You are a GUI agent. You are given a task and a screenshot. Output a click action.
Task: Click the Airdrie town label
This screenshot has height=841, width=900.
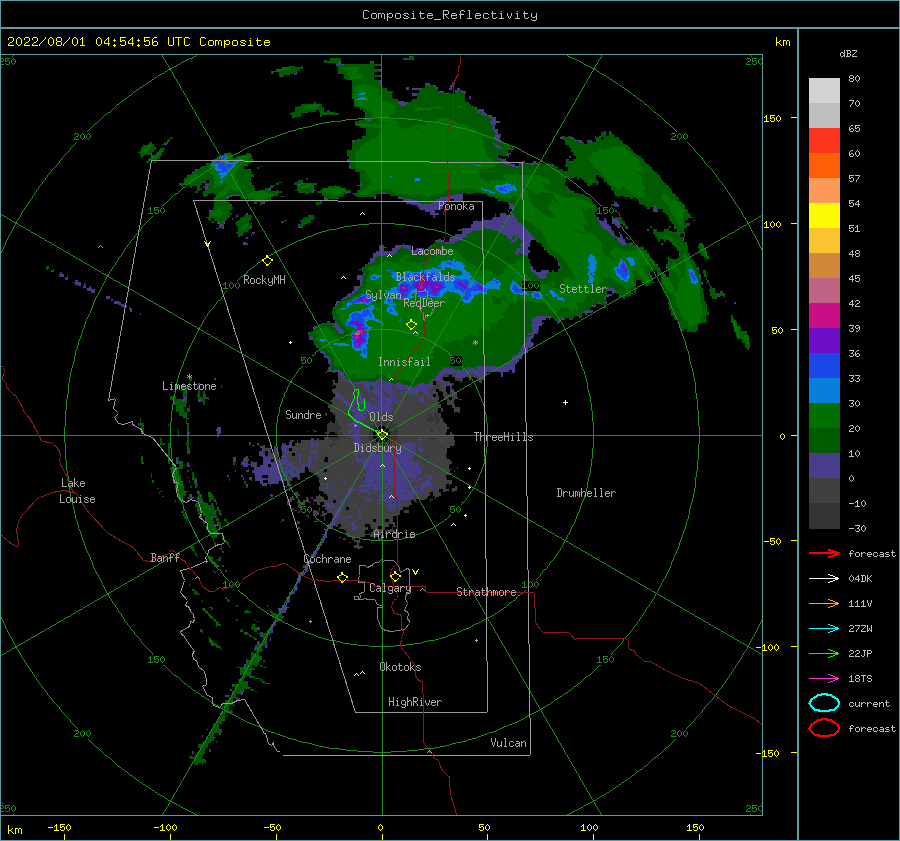pyautogui.click(x=394, y=534)
